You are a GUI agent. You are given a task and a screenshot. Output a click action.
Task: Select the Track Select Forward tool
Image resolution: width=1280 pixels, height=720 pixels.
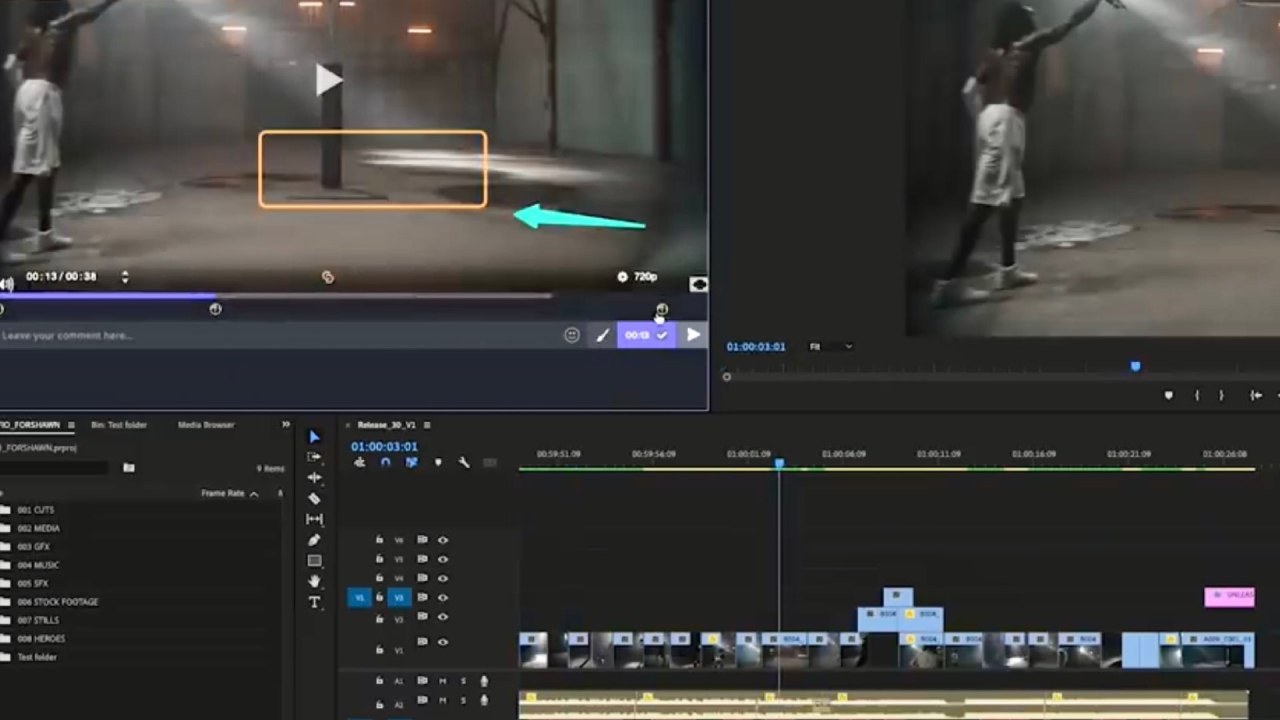(x=314, y=457)
